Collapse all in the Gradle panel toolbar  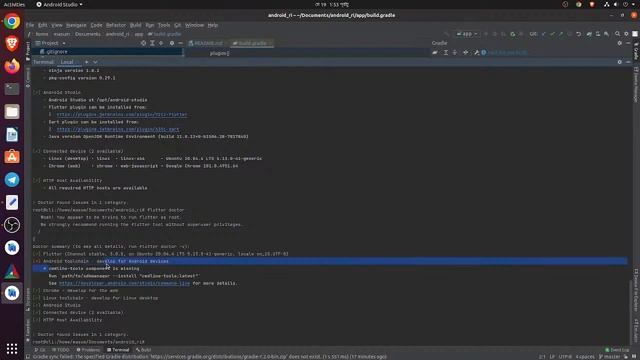tap(455, 52)
